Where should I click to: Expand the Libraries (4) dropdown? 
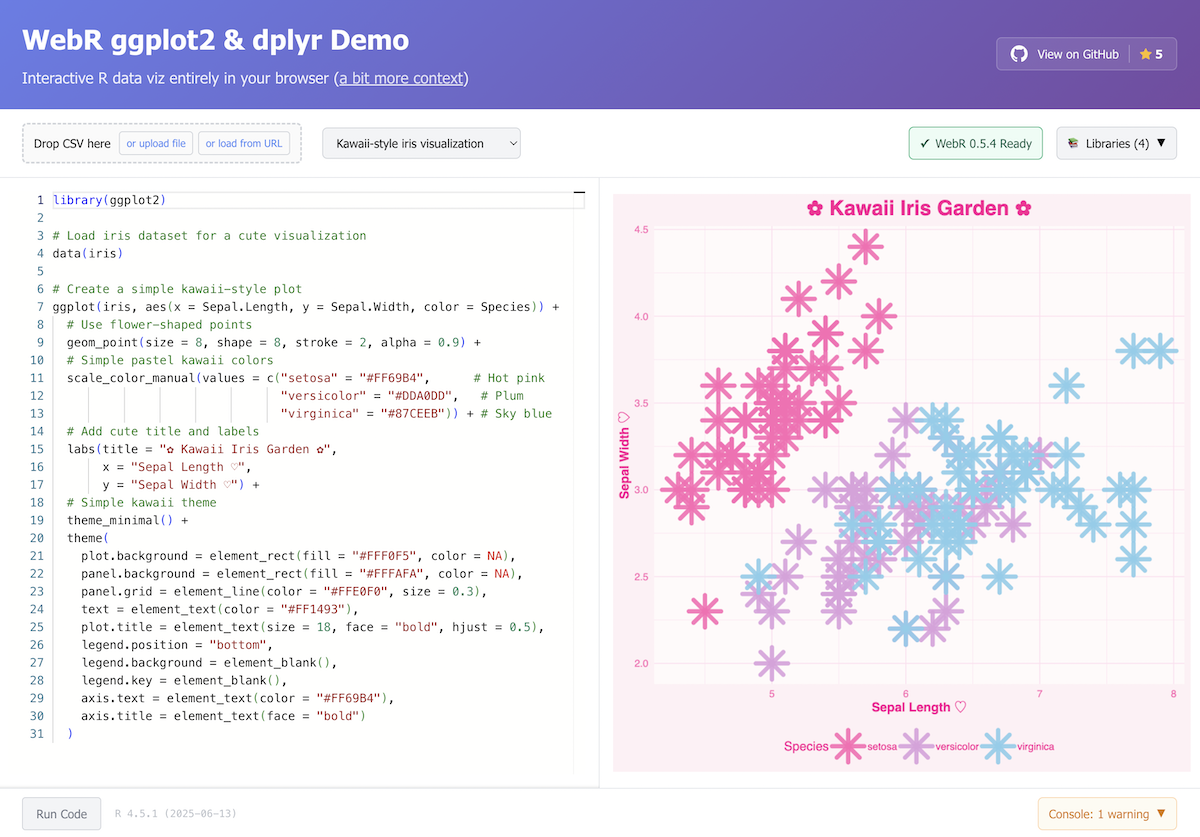point(1116,143)
